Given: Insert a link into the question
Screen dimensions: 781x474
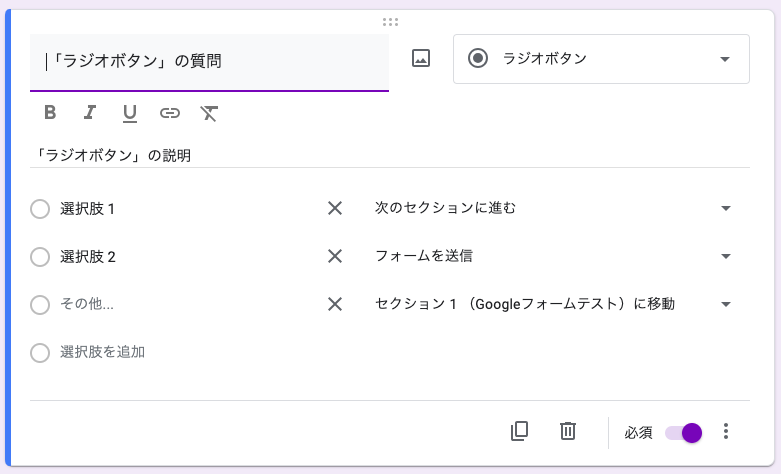Looking at the screenshot, I should click(x=170, y=113).
